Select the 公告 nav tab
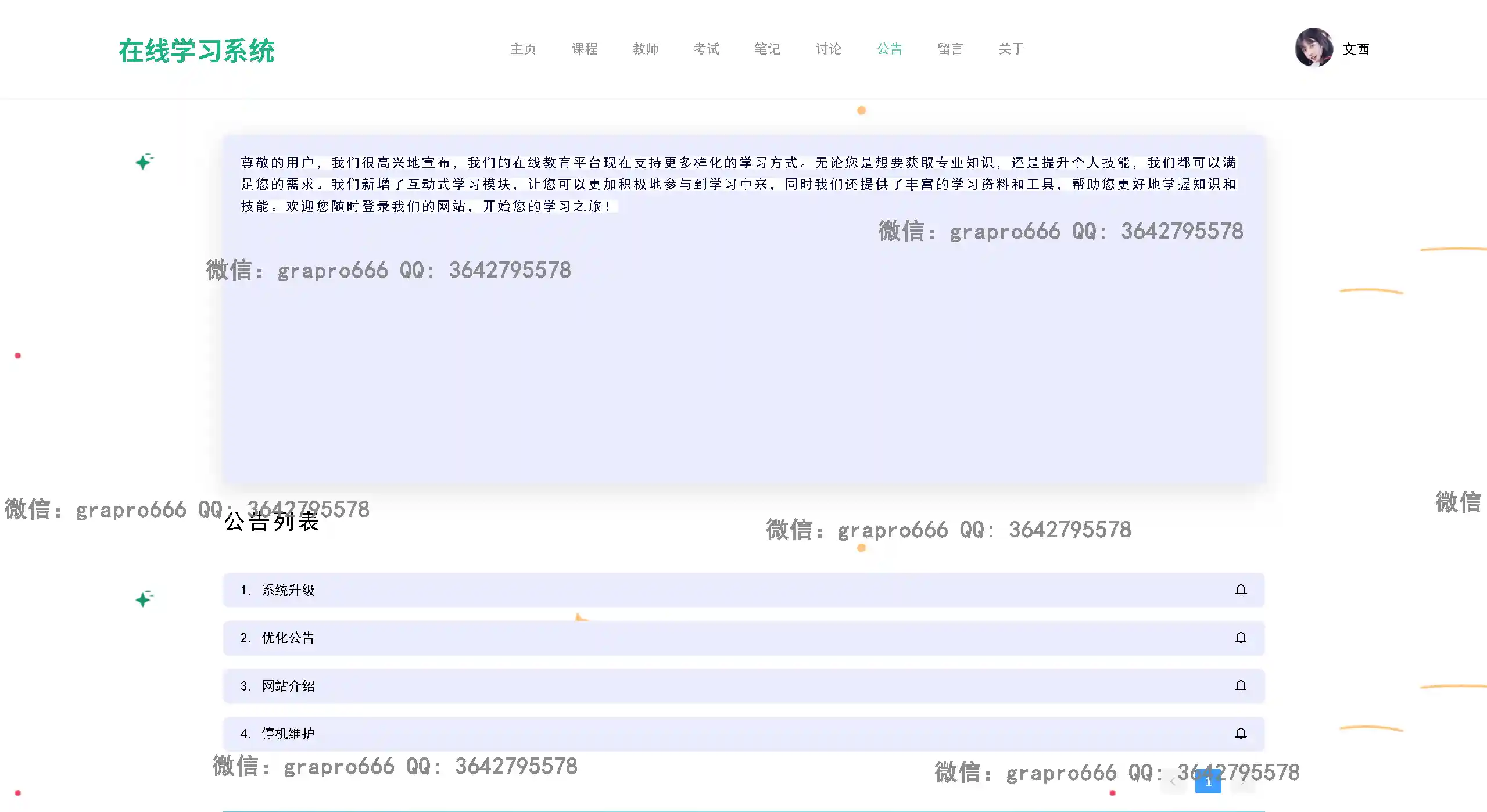1487x812 pixels. (889, 49)
